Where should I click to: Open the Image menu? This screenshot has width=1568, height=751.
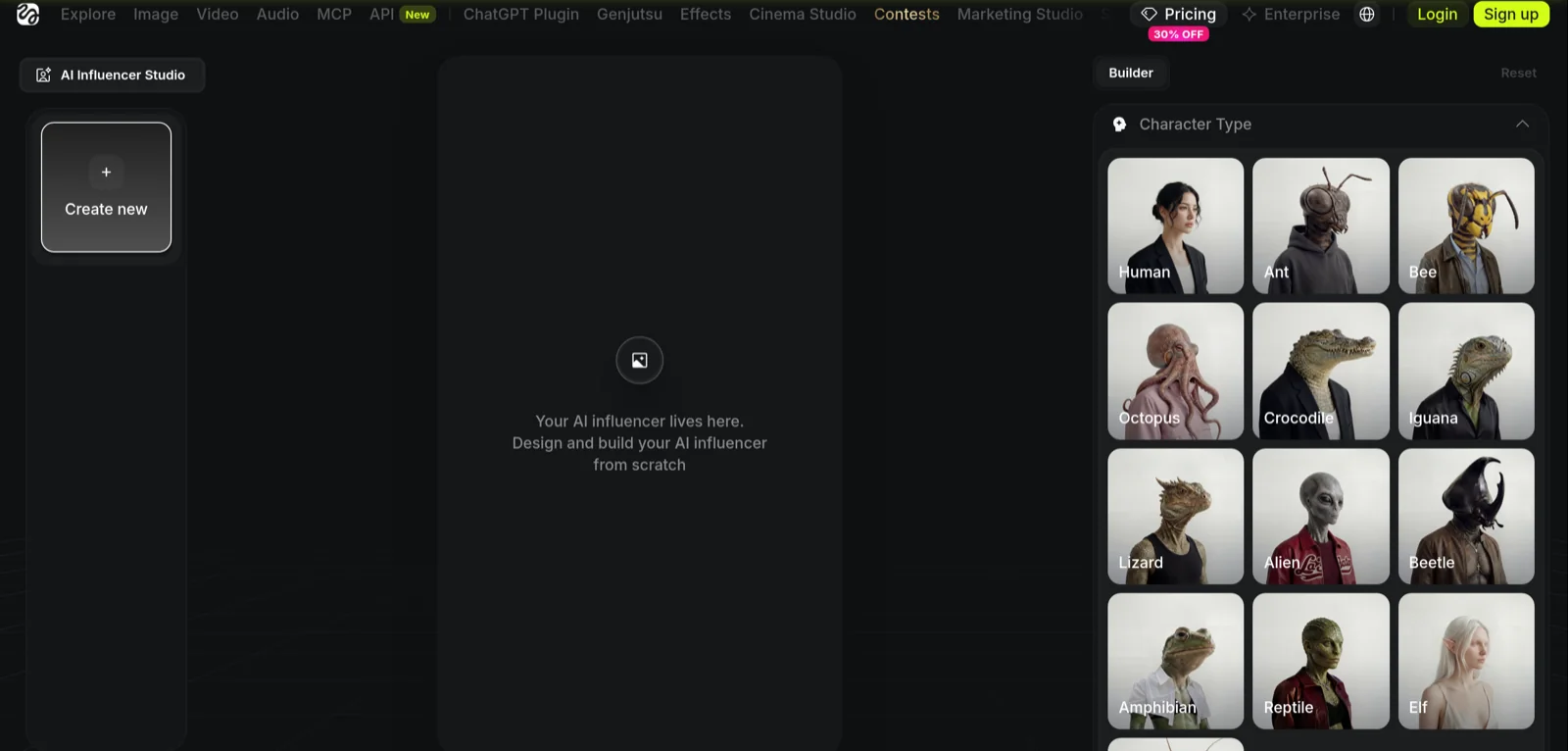(x=156, y=14)
